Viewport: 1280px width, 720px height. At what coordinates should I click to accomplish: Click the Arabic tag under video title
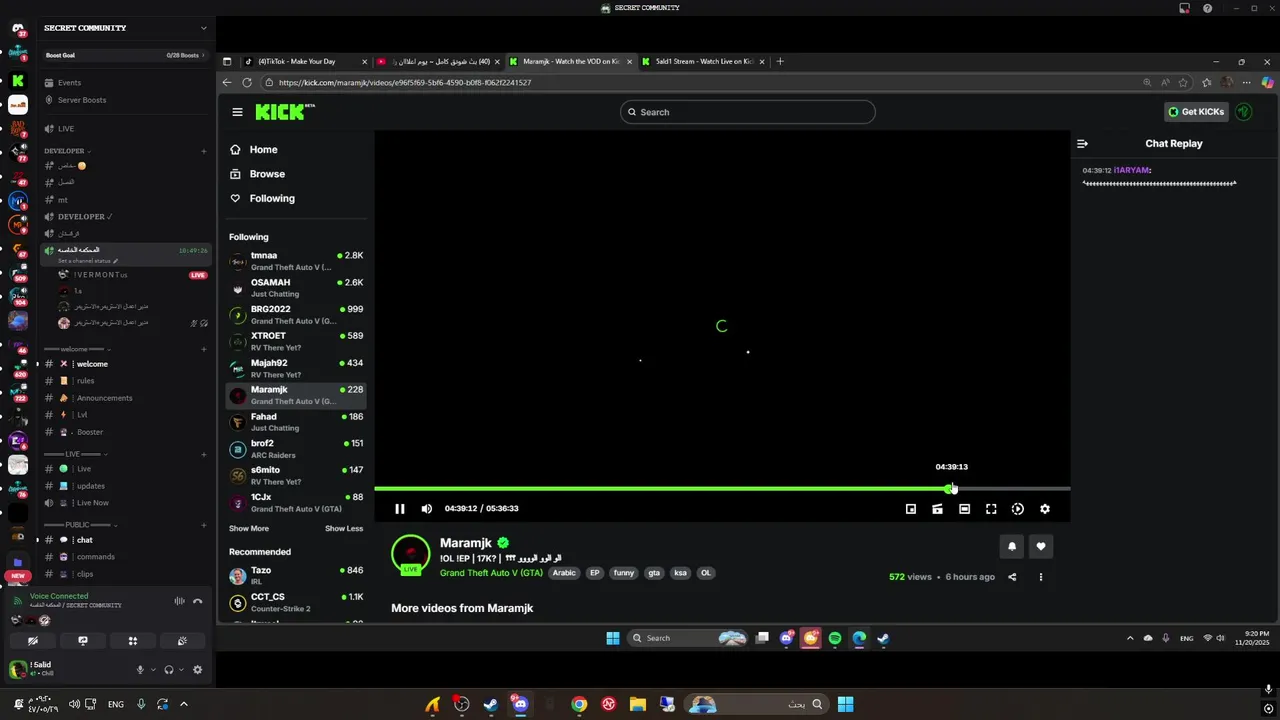(564, 573)
